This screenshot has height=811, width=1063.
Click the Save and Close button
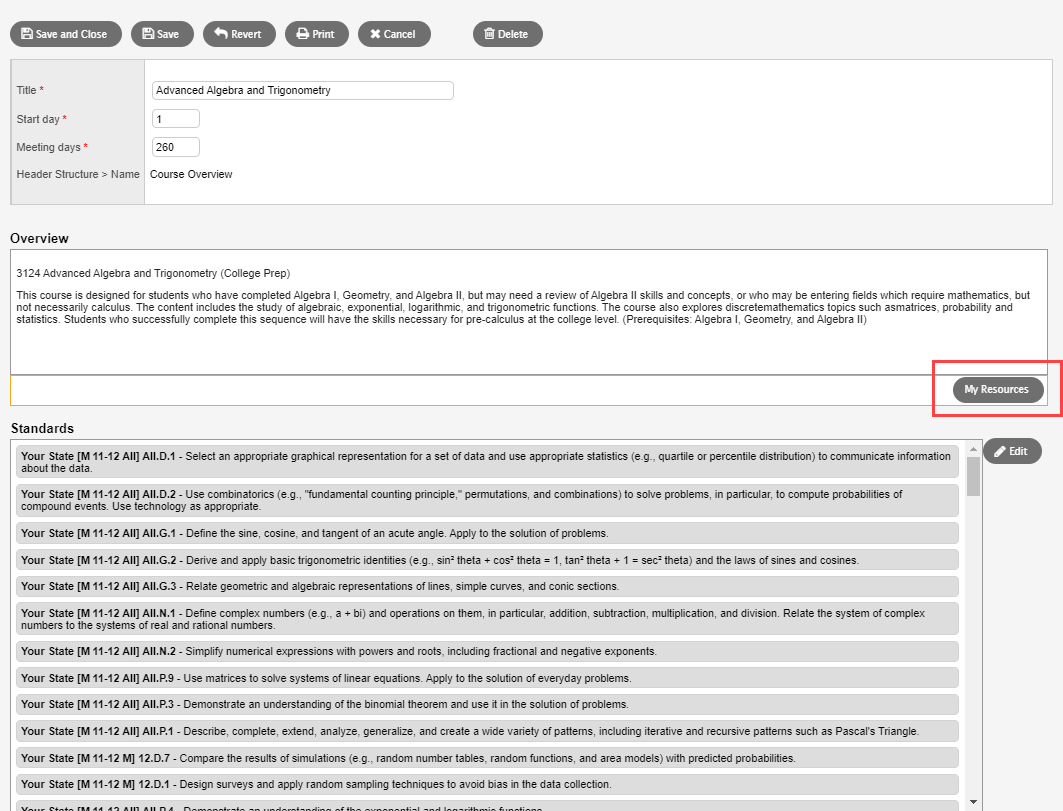point(66,34)
